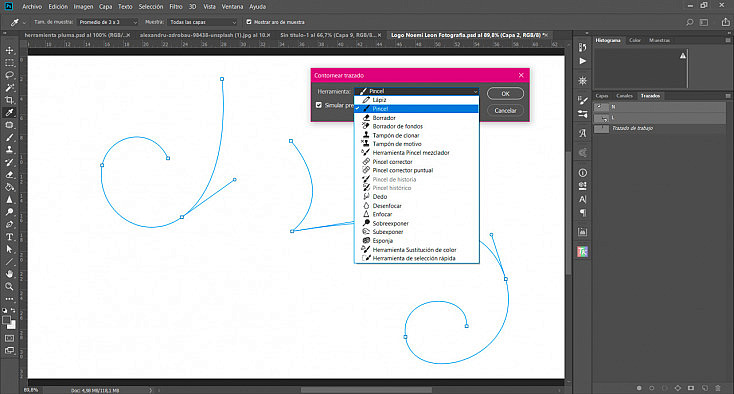This screenshot has height=394, width=734.
Task: Click the horizontal canvas scrollbar
Action: pyautogui.click(x=366, y=390)
